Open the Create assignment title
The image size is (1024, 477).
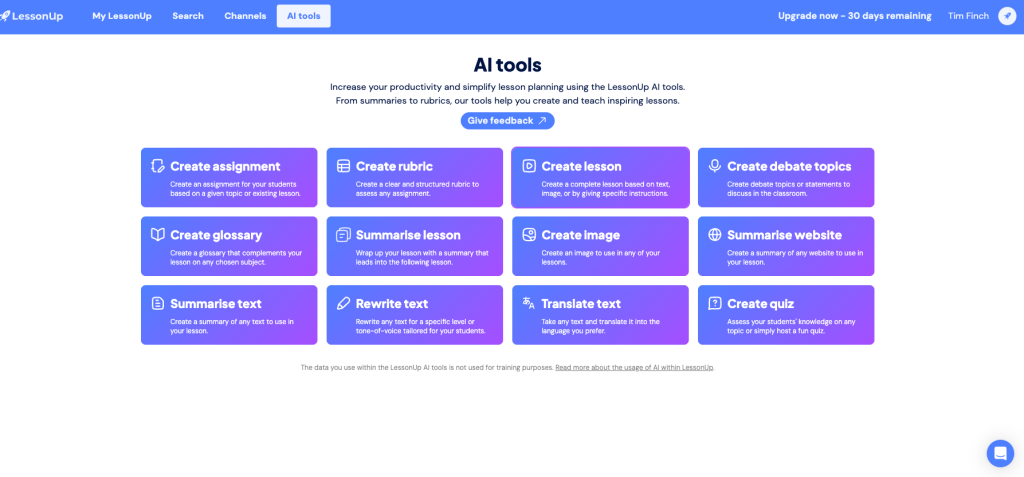click(x=225, y=167)
